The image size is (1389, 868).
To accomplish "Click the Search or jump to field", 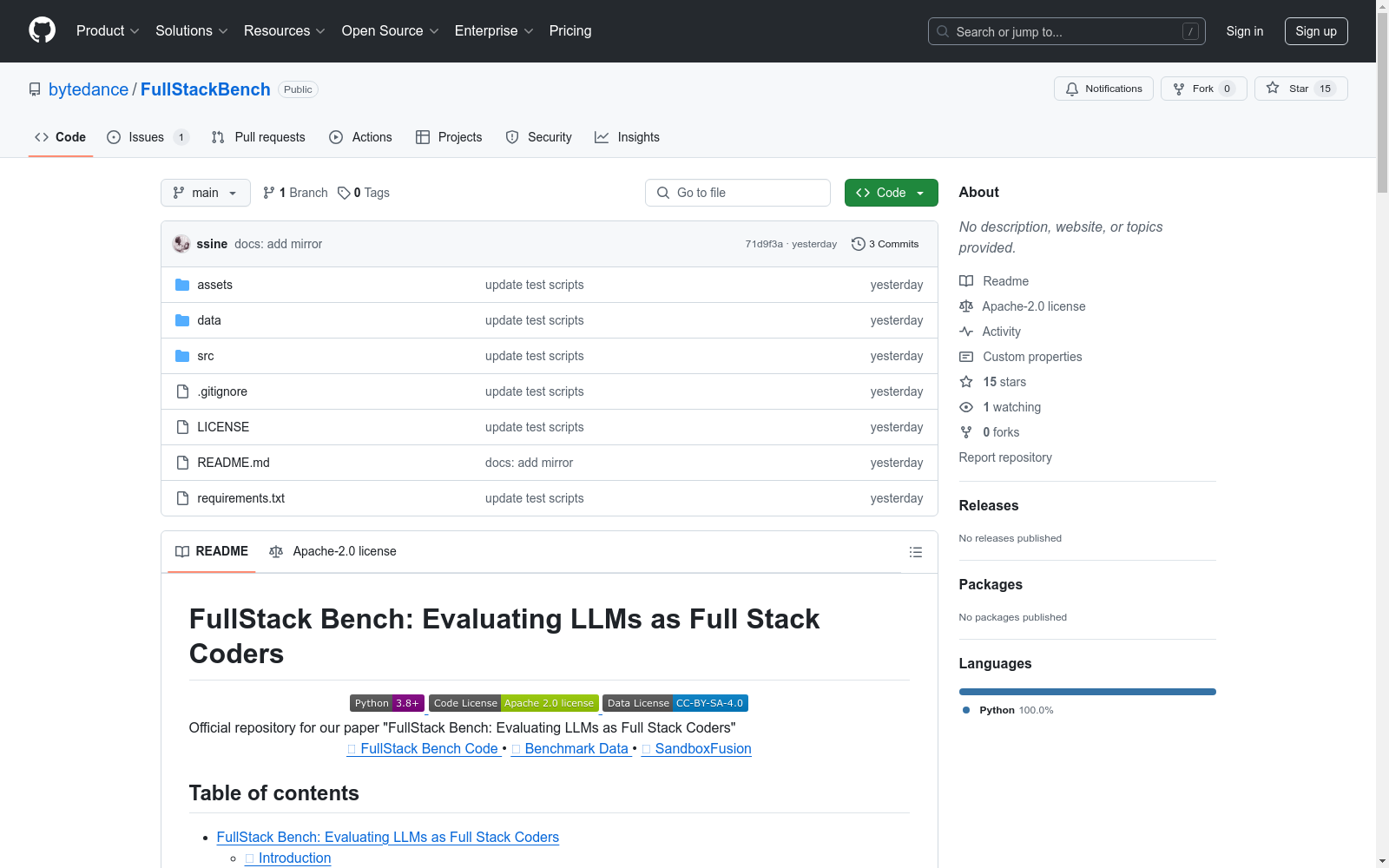I will point(1067,31).
